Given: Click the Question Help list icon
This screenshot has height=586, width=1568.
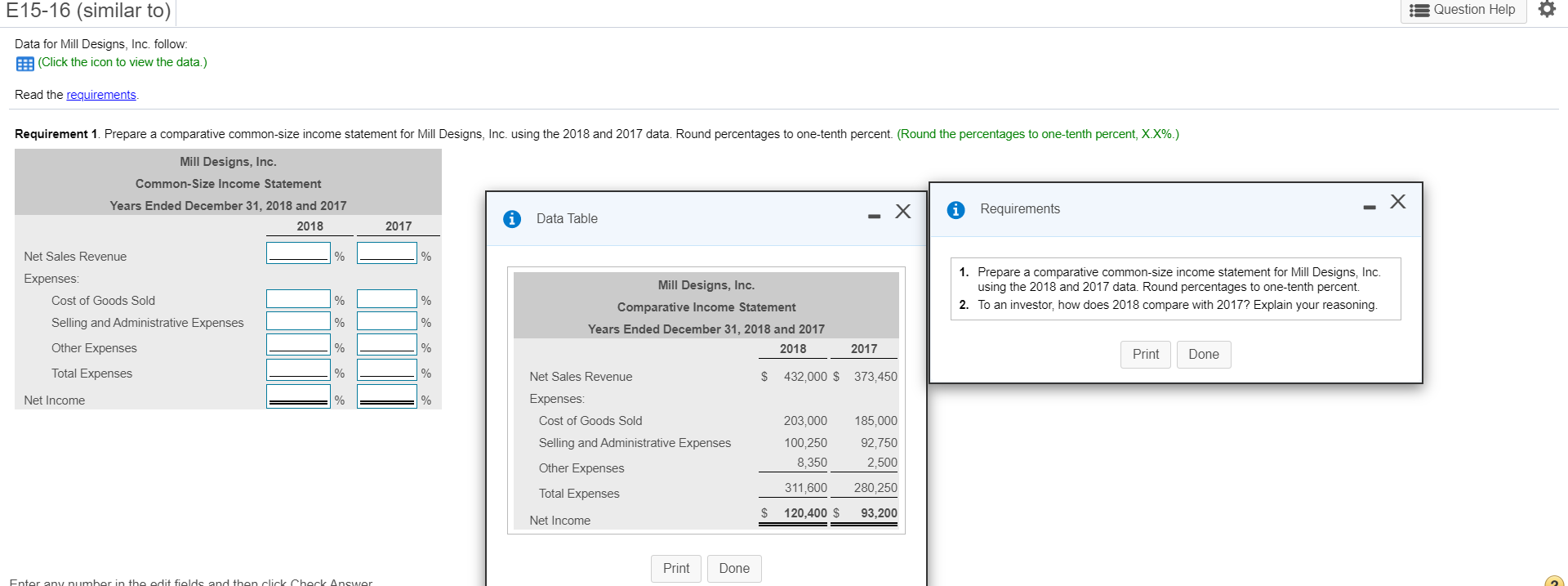Looking at the screenshot, I should coord(1419,10).
